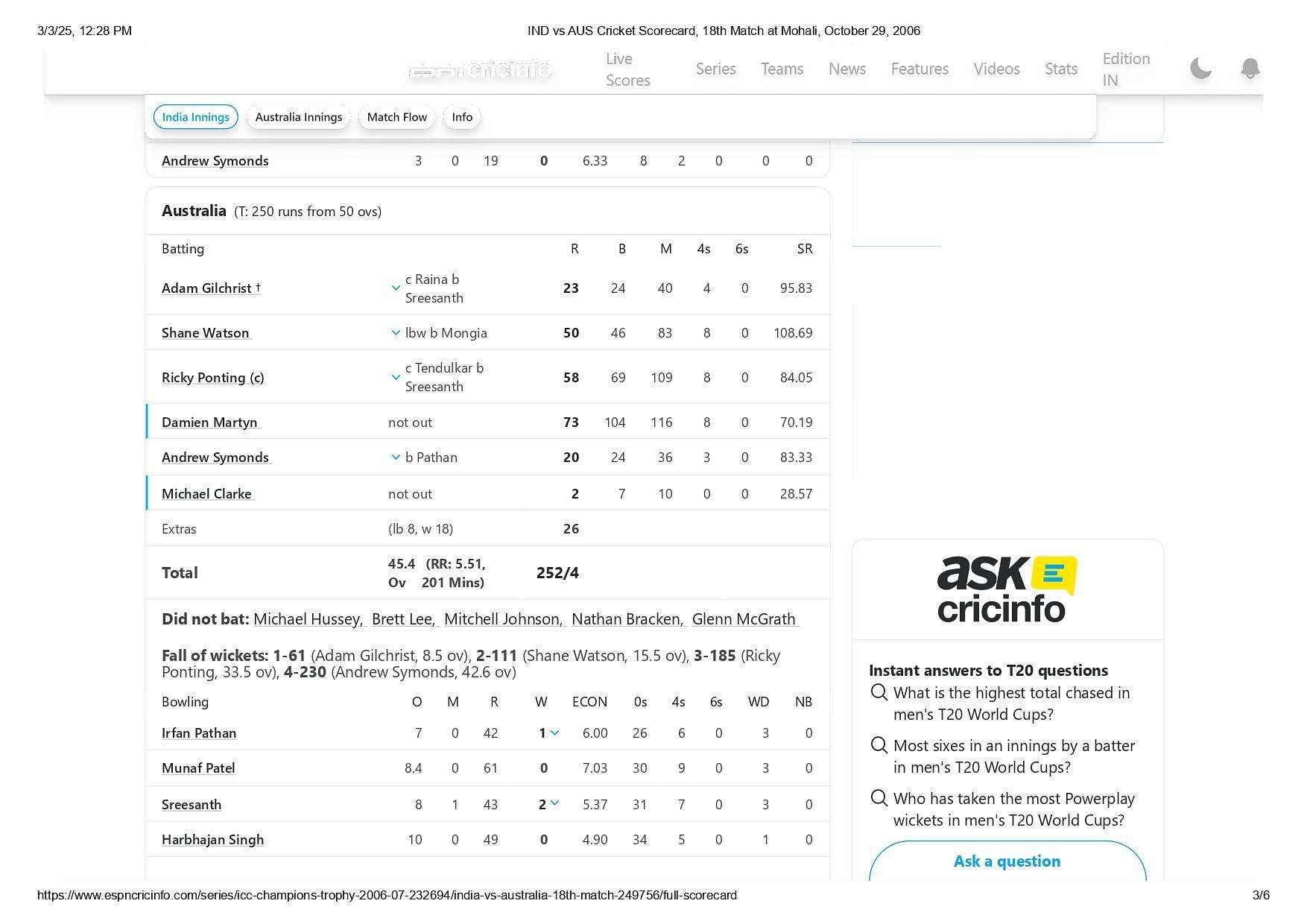Expand Ricky Ponting dismissal chevron
This screenshot has width=1307, height=924.
pyautogui.click(x=396, y=377)
